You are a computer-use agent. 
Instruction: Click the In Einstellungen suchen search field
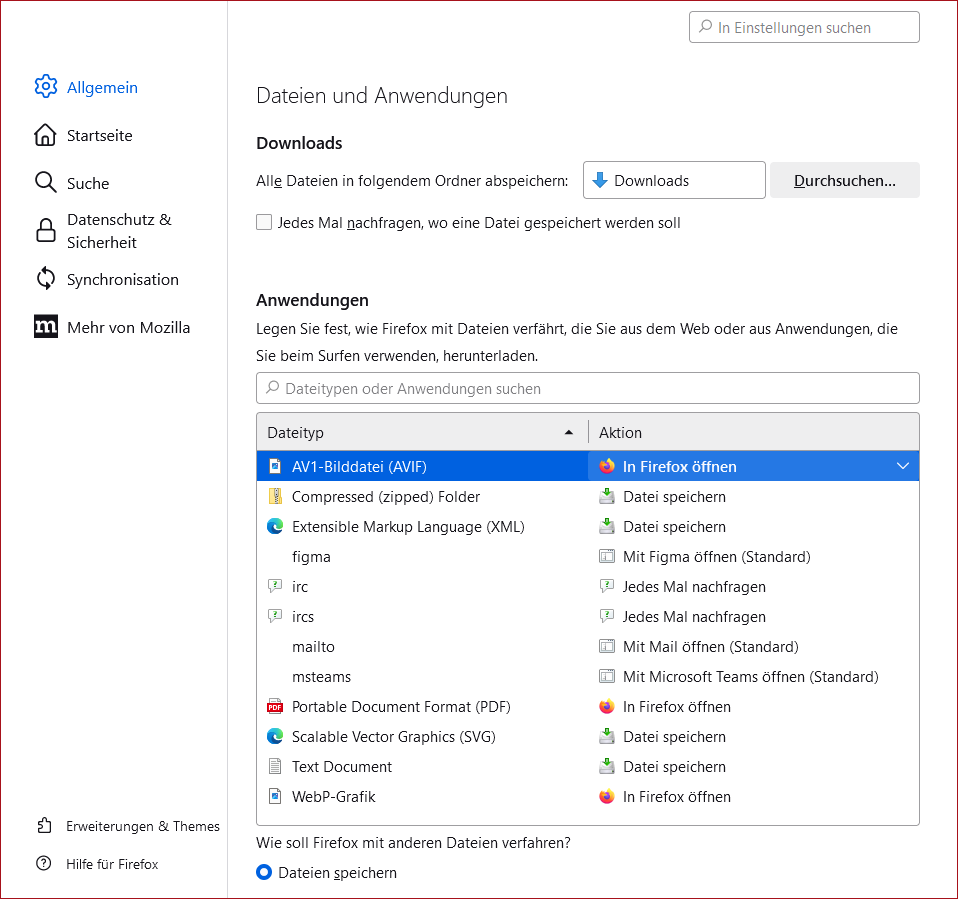pos(803,27)
